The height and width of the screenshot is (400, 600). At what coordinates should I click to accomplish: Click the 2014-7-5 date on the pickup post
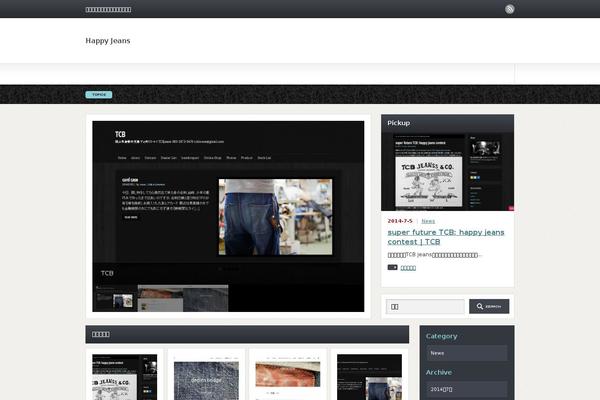point(400,221)
